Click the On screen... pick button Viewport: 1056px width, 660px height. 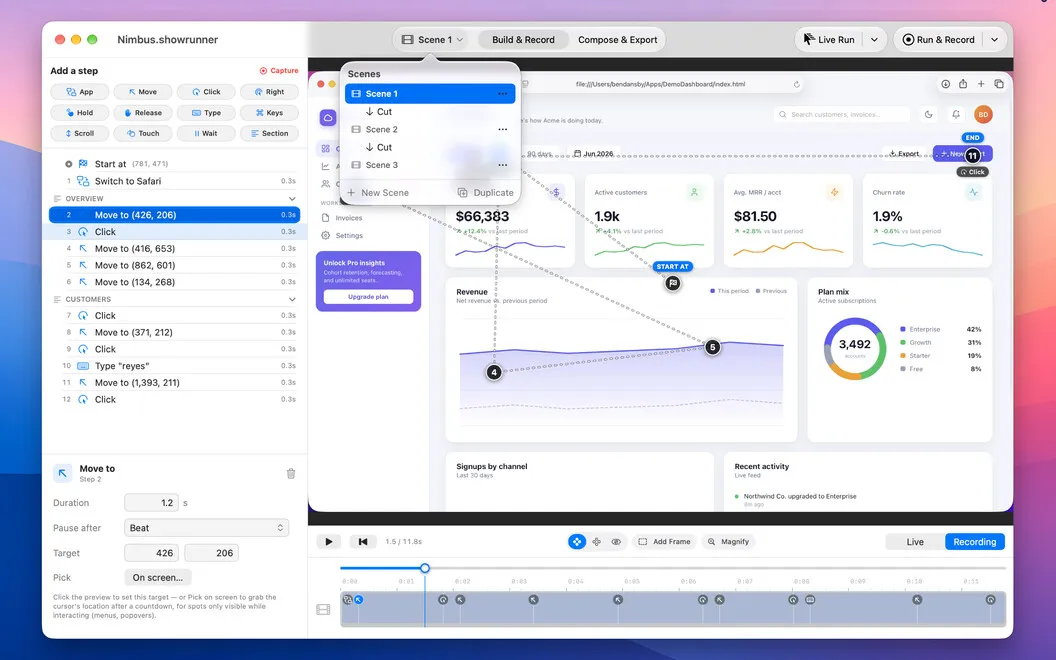point(158,577)
